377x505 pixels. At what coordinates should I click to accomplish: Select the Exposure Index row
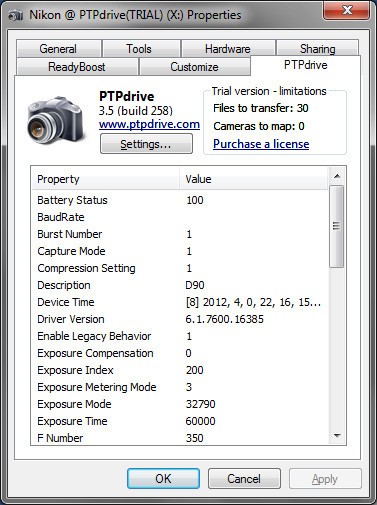(180, 370)
